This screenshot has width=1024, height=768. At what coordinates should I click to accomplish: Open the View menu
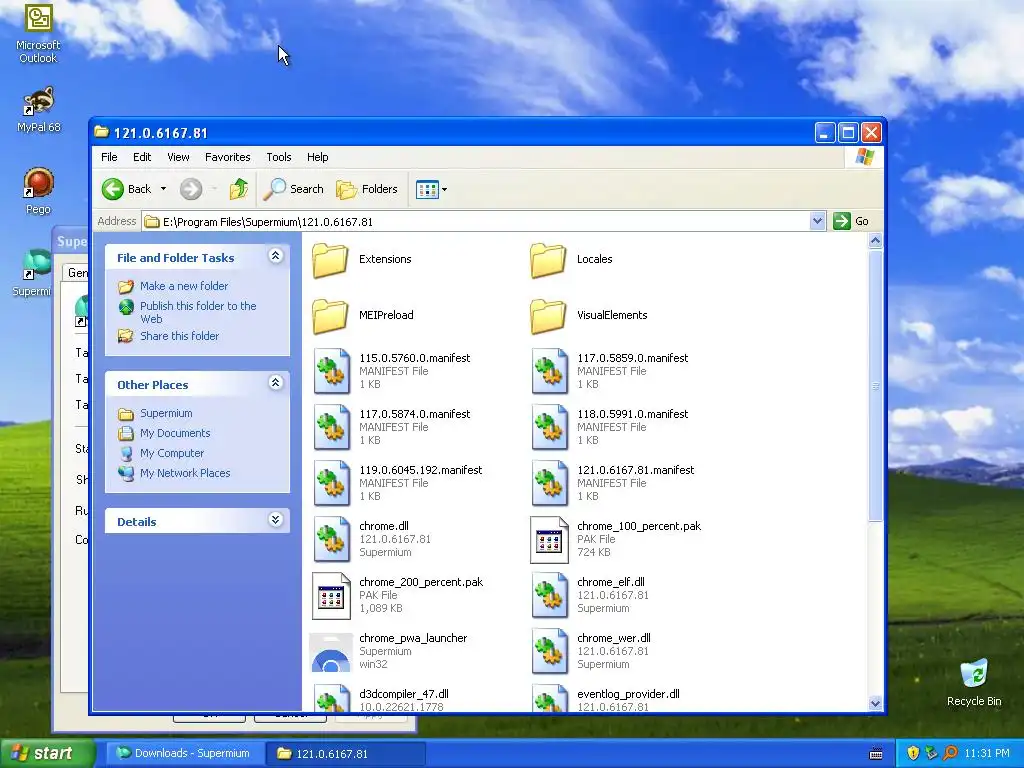click(x=178, y=157)
